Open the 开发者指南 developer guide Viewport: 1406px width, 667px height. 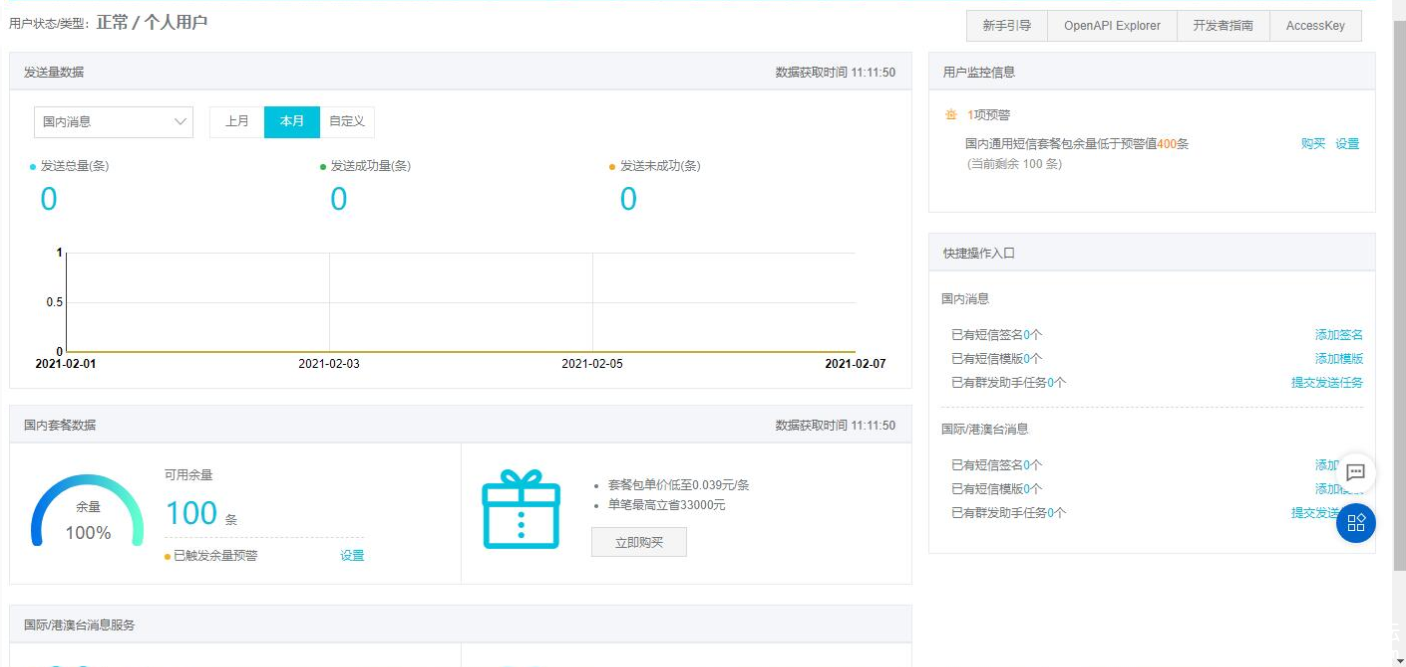coord(1222,26)
